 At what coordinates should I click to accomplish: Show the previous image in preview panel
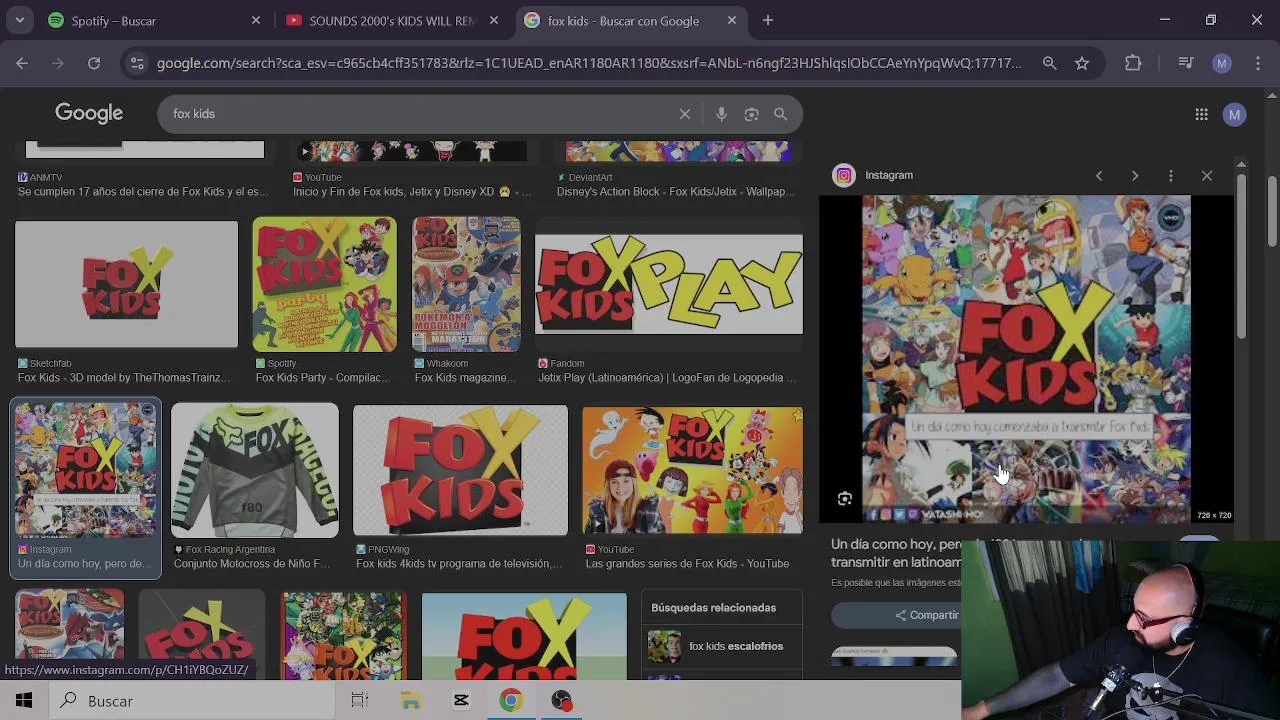pyautogui.click(x=1099, y=176)
